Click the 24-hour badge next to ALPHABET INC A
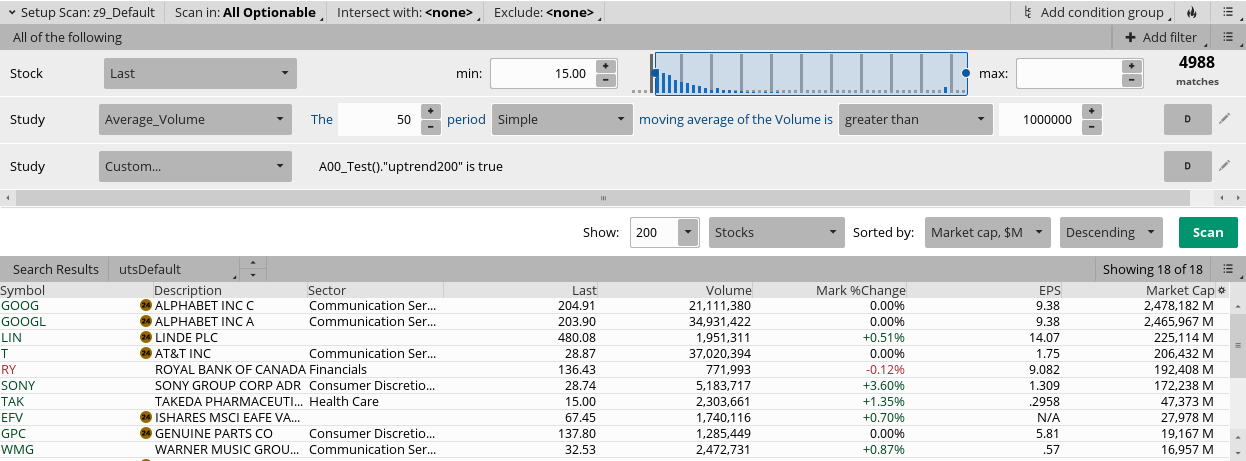This screenshot has height=461, width=1246. click(146, 321)
